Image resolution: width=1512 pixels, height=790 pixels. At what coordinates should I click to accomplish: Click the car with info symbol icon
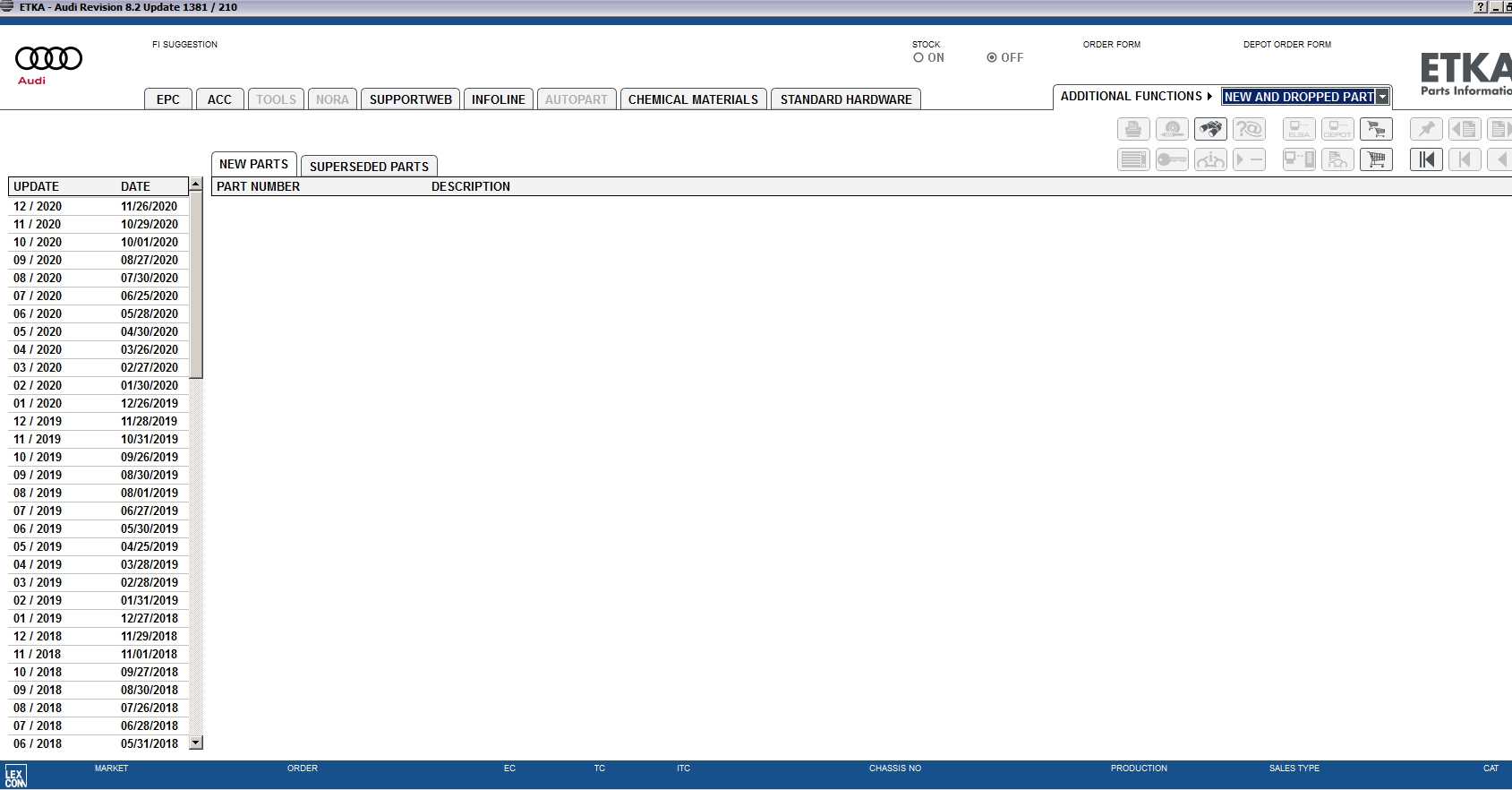click(1210, 159)
